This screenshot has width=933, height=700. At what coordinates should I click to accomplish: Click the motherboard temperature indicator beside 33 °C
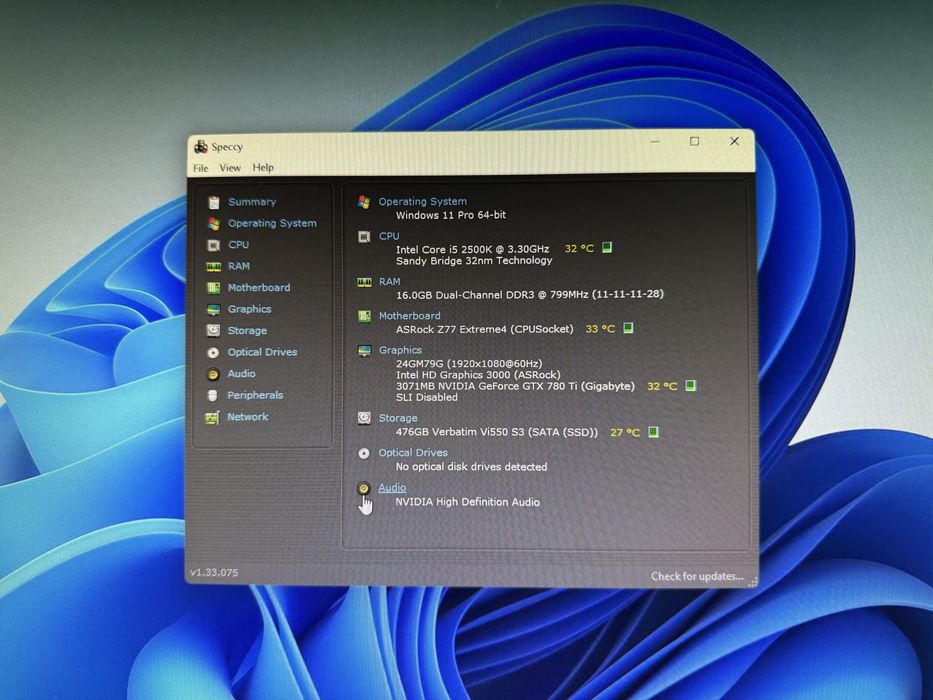pos(628,328)
